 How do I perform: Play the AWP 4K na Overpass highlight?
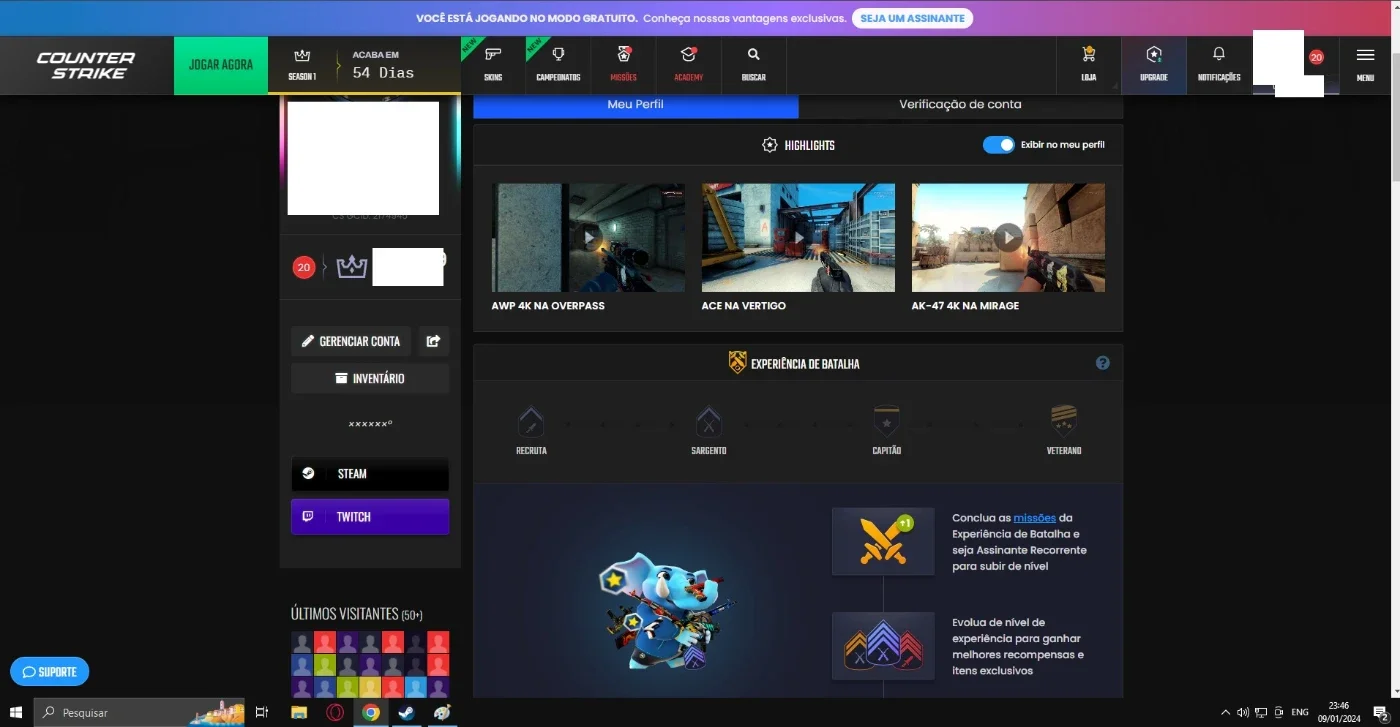pos(589,237)
